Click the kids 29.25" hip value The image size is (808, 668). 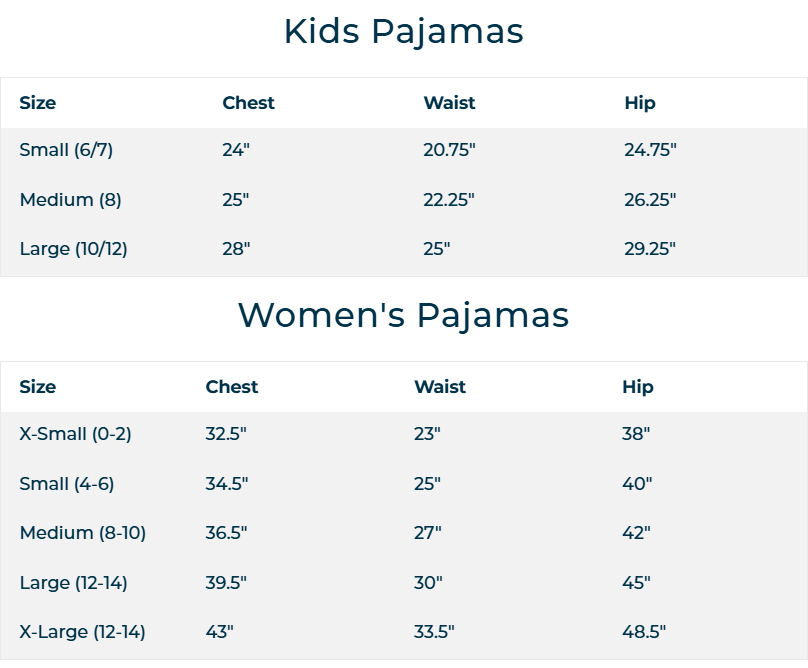click(650, 249)
